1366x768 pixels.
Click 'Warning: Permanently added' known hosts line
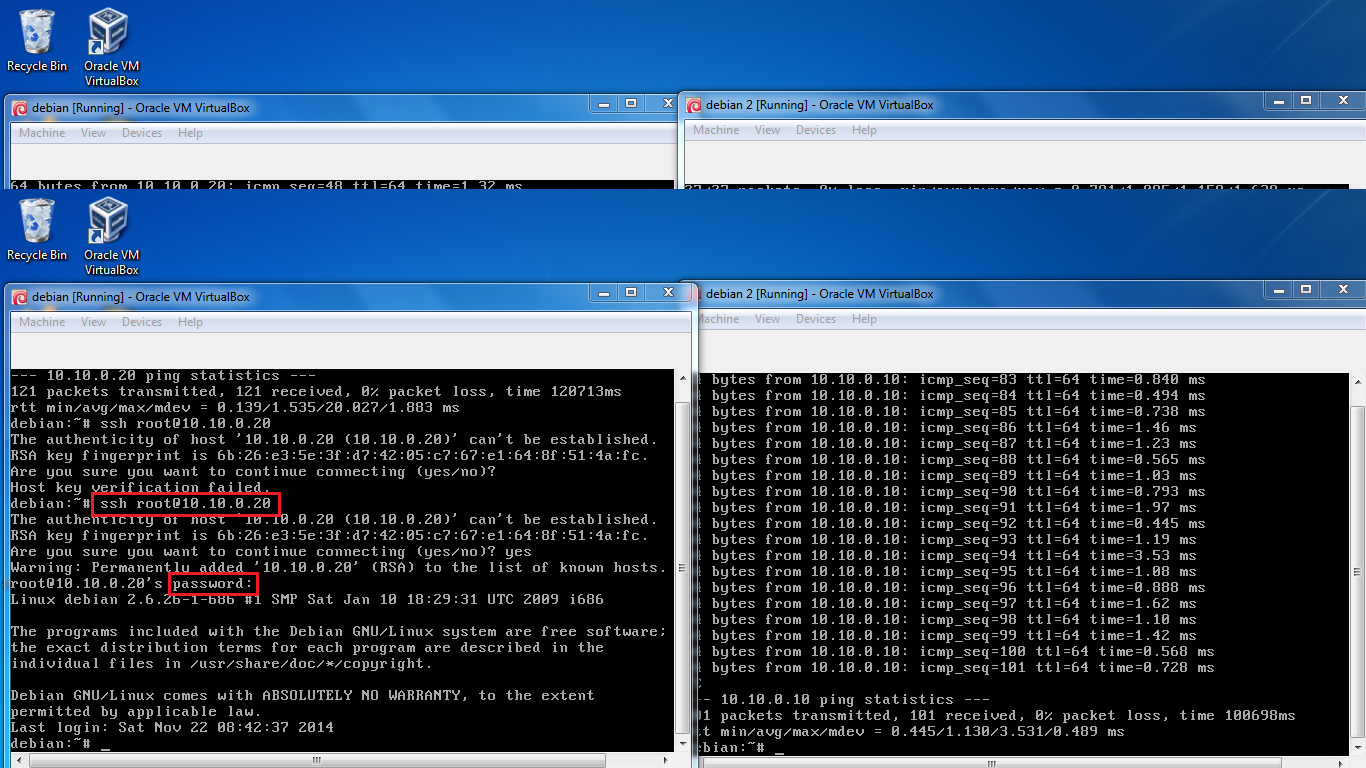point(338,568)
